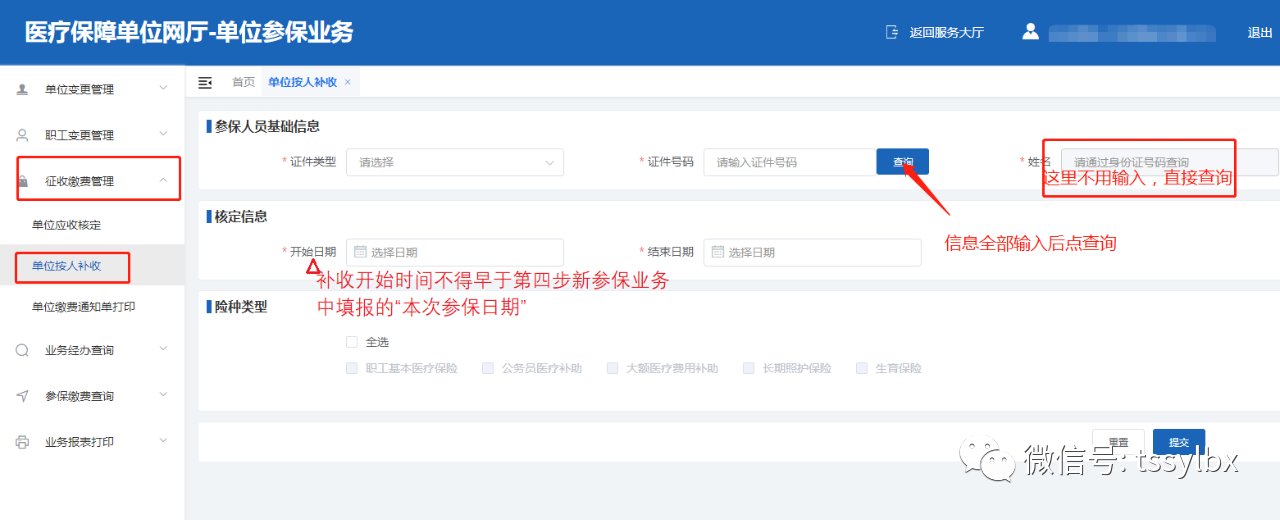
Task: Expand the 单位变更管理 menu section
Action: [163, 89]
